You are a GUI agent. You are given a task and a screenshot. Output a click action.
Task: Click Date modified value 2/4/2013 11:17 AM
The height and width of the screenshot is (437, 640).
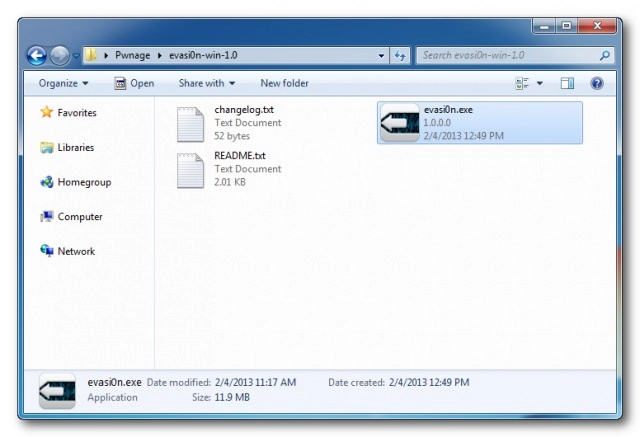tap(256, 382)
